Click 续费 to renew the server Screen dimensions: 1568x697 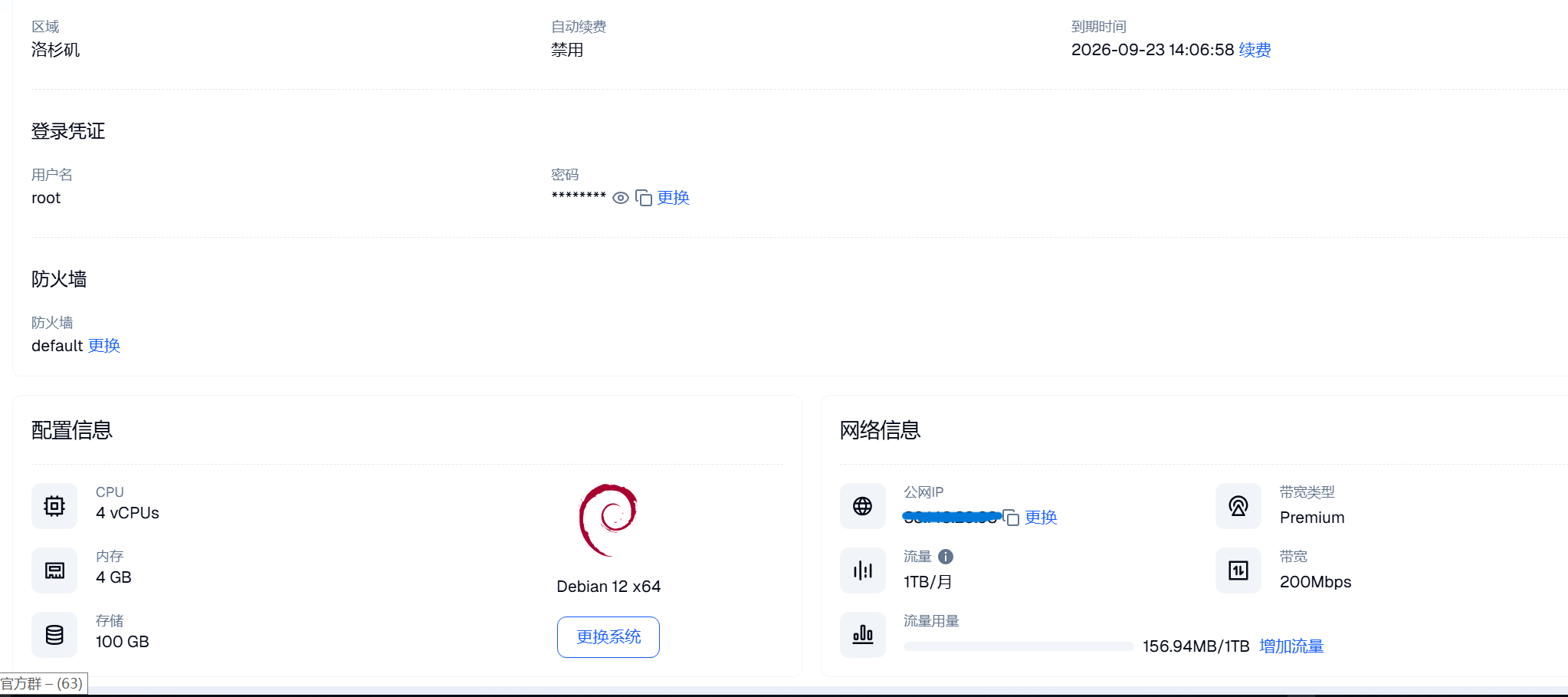click(1255, 50)
